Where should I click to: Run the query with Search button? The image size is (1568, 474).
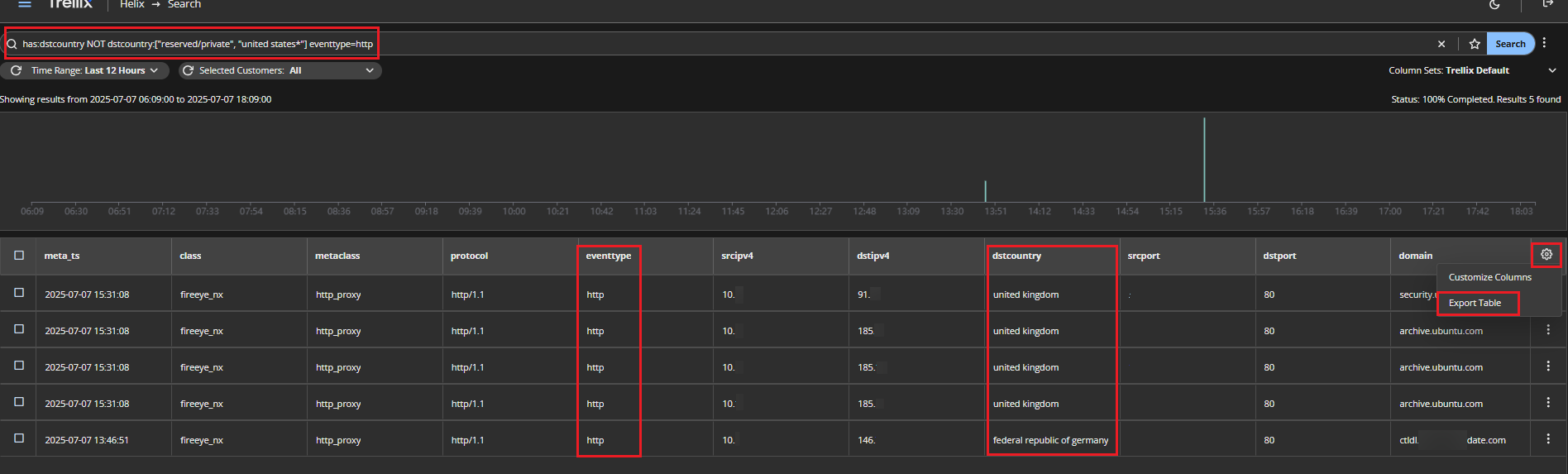(x=1510, y=44)
